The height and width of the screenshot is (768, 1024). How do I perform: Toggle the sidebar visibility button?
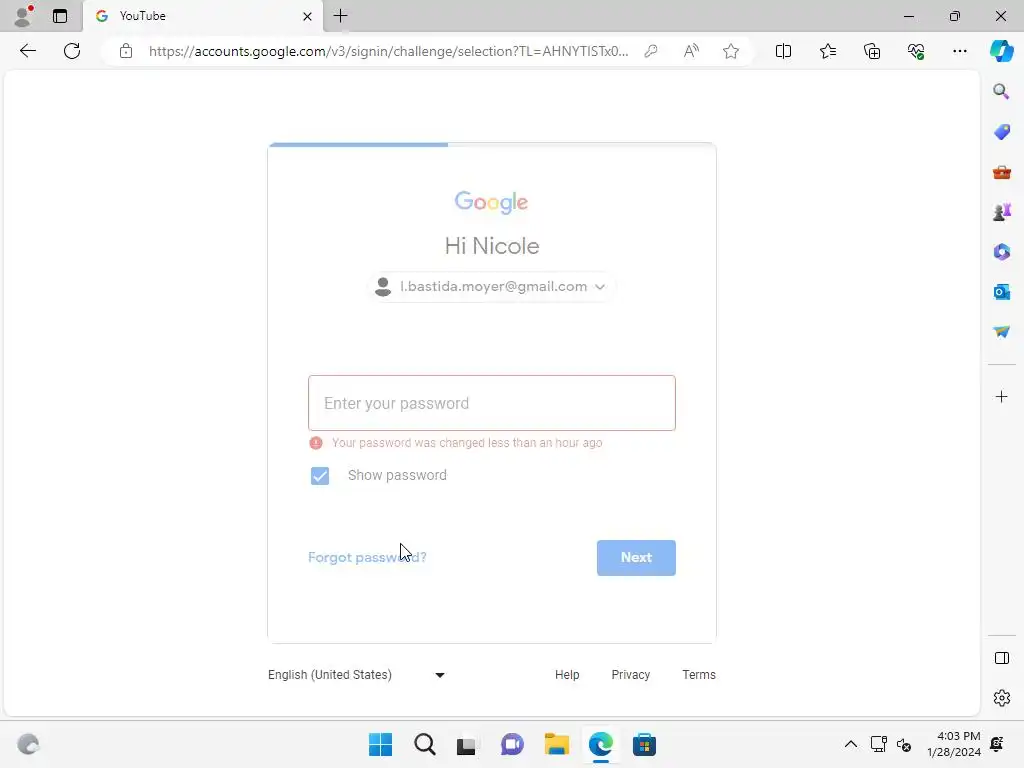1001,658
